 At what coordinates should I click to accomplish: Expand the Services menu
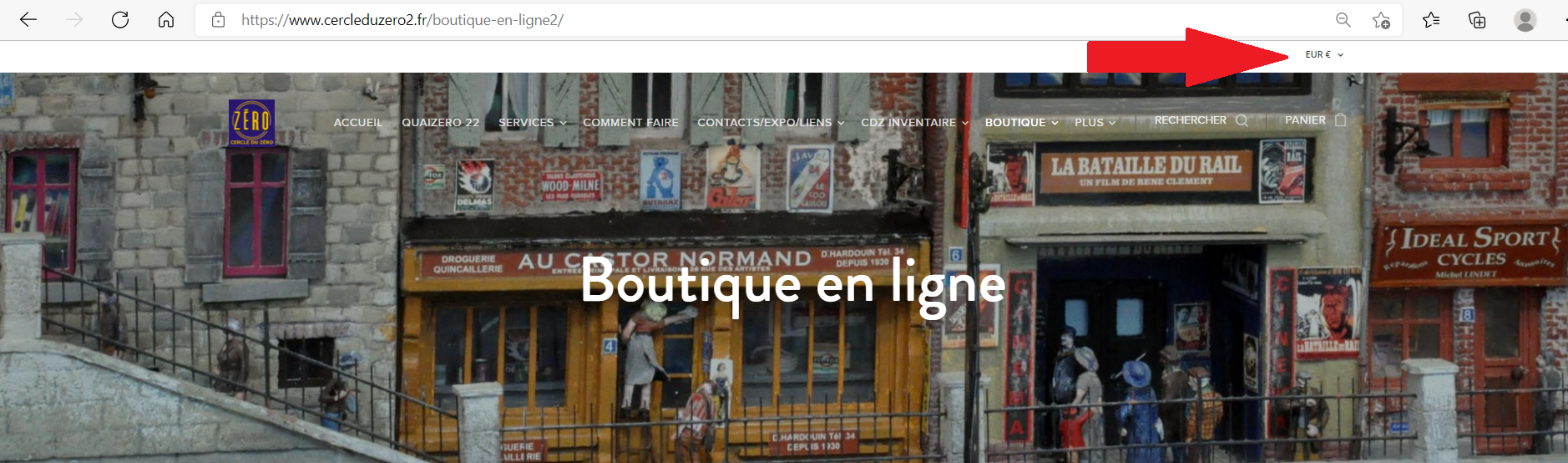point(532,123)
